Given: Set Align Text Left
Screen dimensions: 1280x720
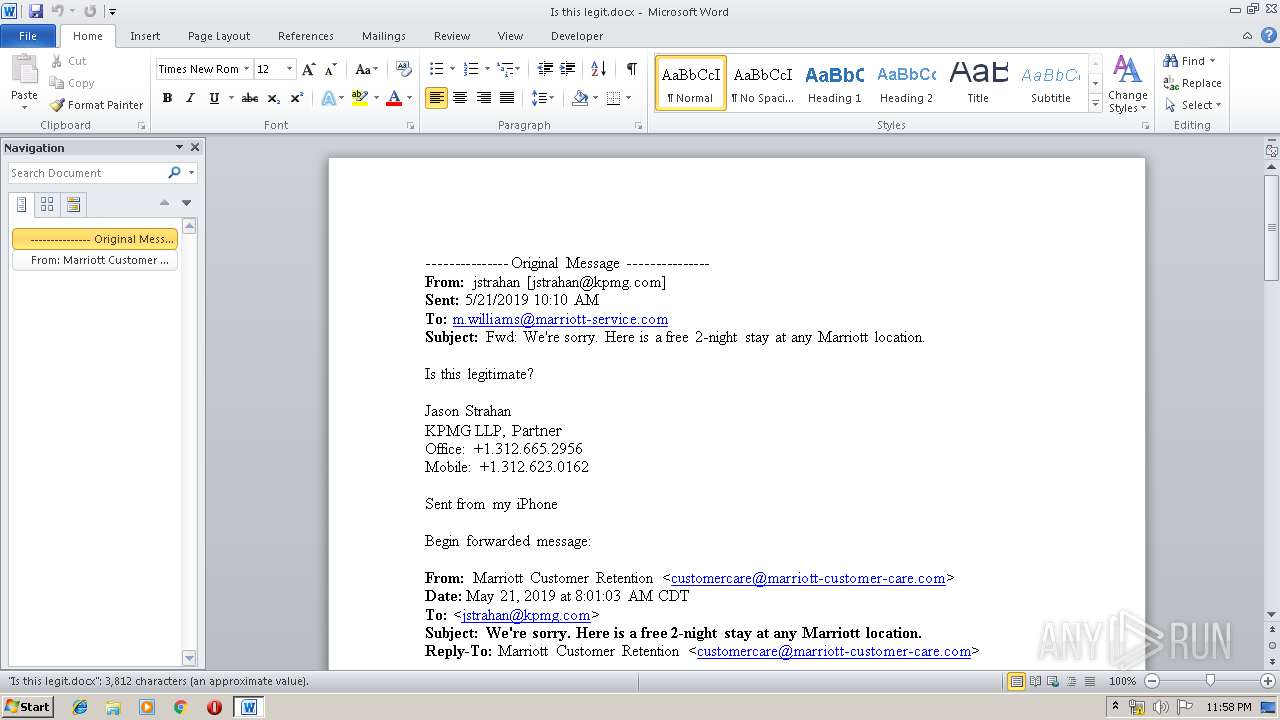Looking at the screenshot, I should click(436, 98).
